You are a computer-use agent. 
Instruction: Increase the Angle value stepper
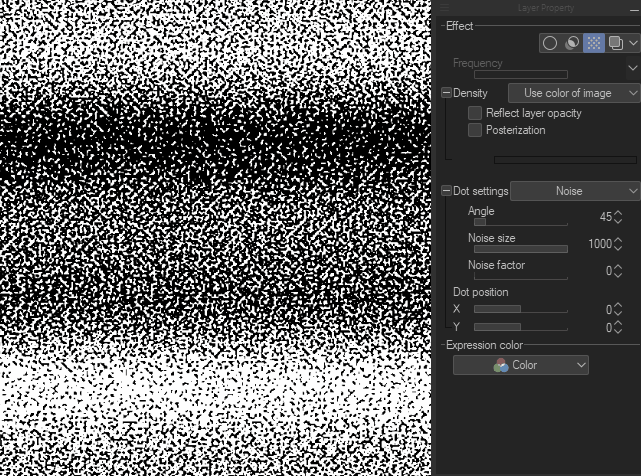point(618,213)
